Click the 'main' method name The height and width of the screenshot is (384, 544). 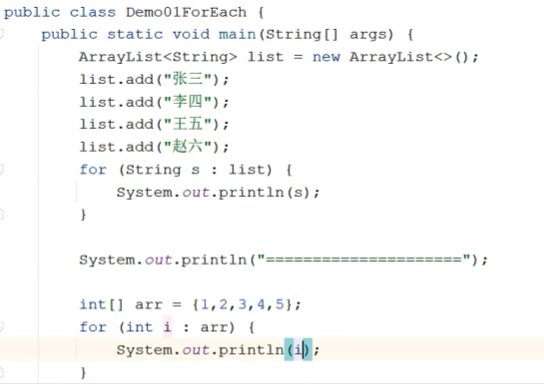click(237, 35)
